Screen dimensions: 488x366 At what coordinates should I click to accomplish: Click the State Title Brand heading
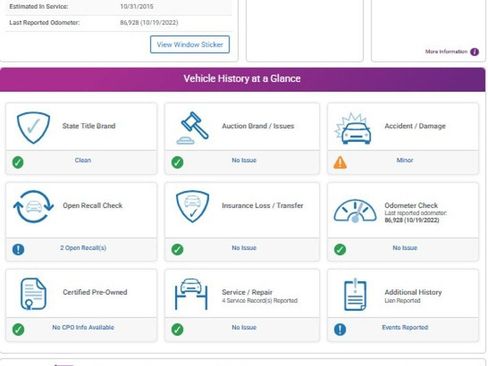click(x=89, y=126)
